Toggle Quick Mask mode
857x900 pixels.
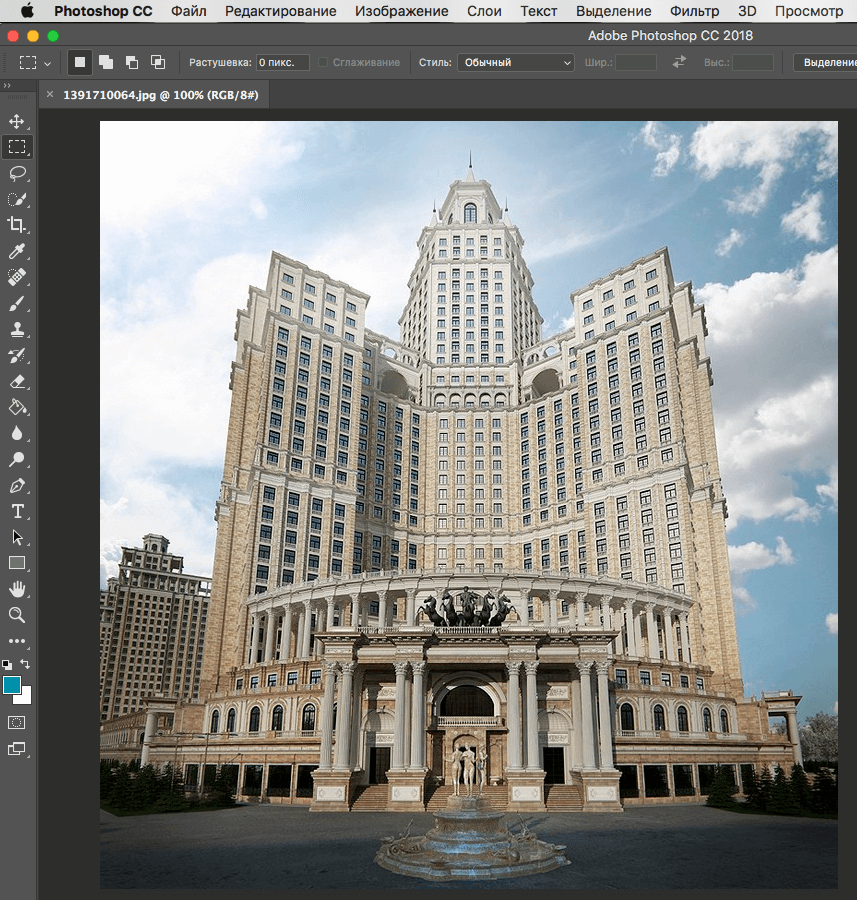click(17, 722)
